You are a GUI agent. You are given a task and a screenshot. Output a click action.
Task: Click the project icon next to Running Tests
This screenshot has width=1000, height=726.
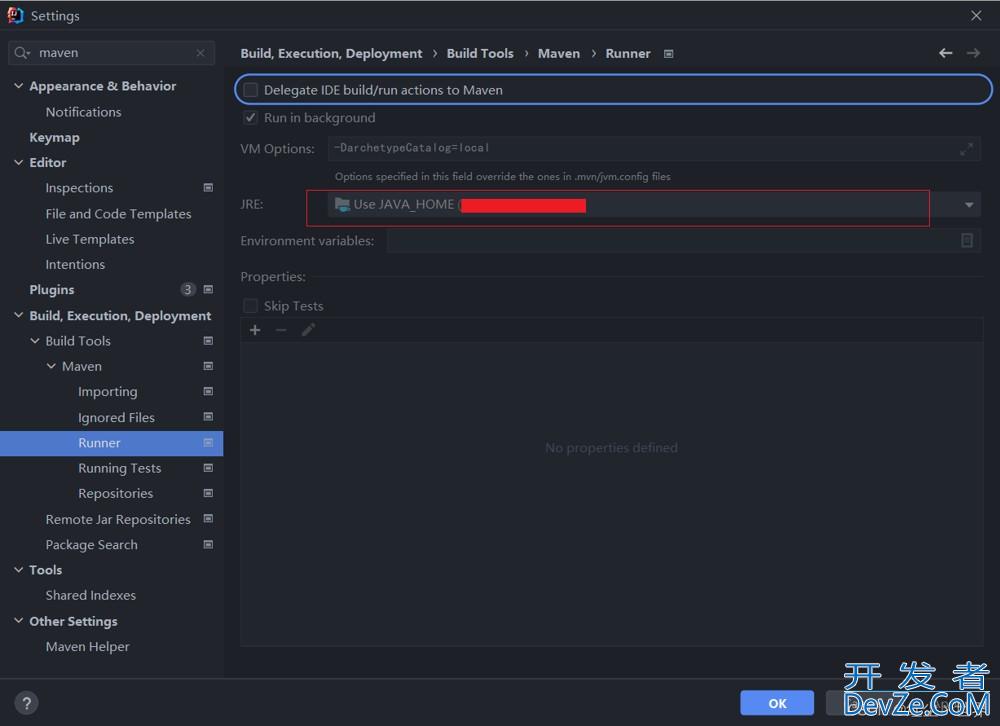pyautogui.click(x=208, y=468)
